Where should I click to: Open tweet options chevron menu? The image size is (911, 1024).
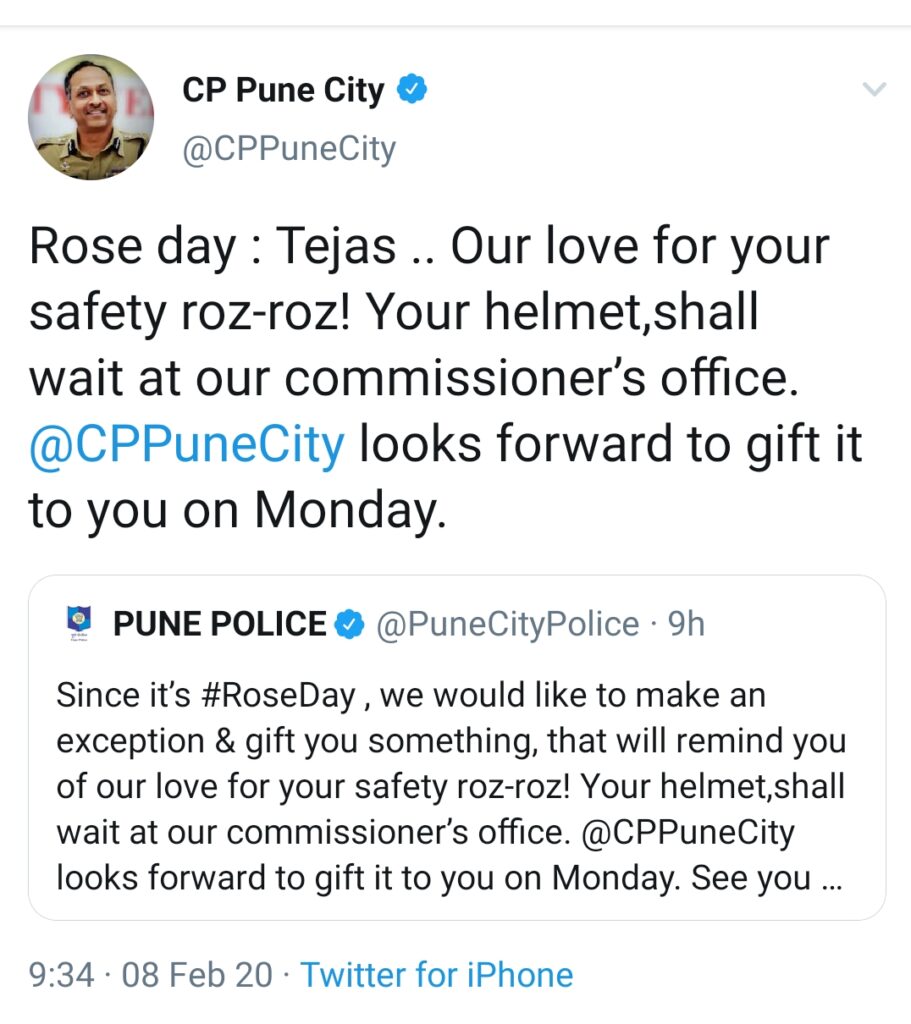[x=874, y=89]
